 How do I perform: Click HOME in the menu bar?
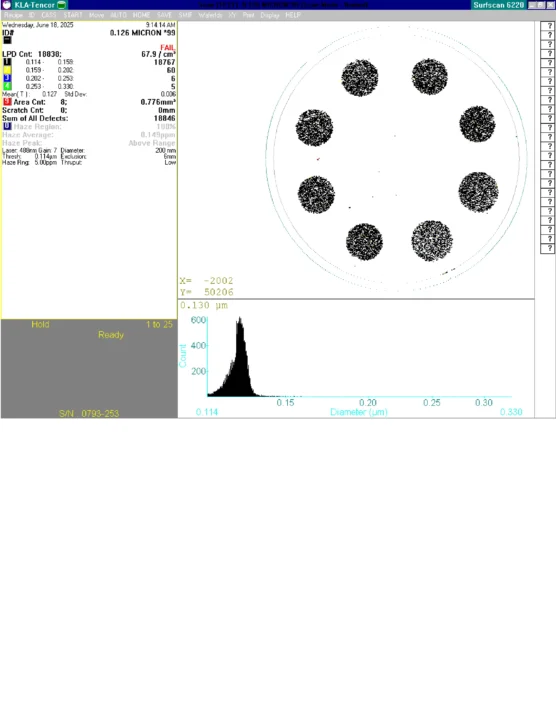pyautogui.click(x=141, y=15)
